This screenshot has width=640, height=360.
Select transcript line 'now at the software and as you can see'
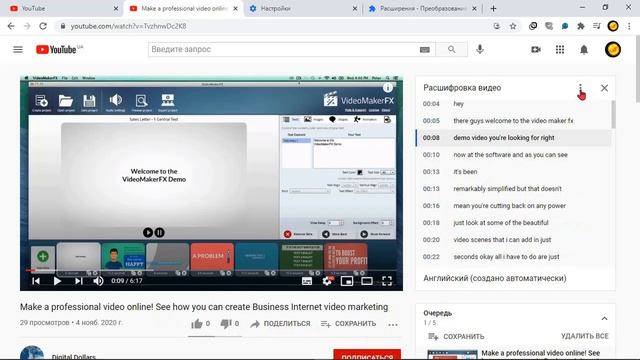click(x=513, y=155)
